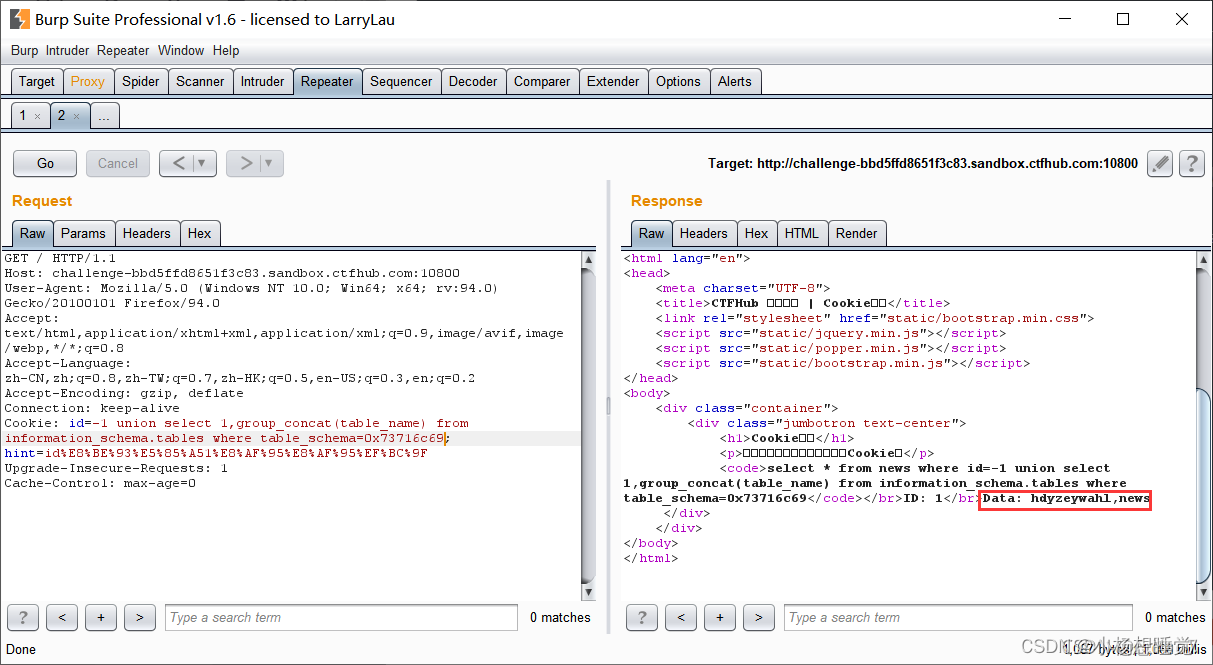This screenshot has height=665, width=1213.
Task: Switch to the Spider tool tab
Action: [x=141, y=81]
